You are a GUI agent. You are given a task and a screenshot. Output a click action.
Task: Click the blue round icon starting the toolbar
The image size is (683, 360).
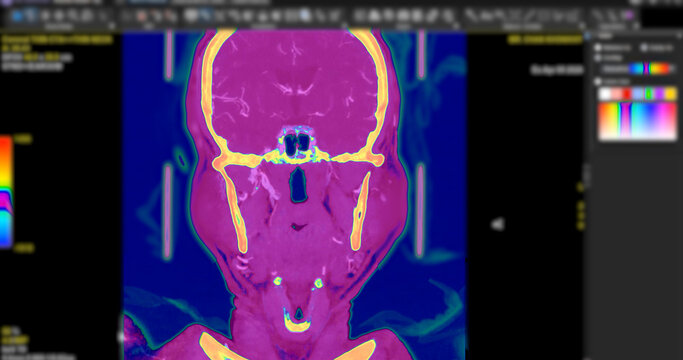[x=18, y=16]
